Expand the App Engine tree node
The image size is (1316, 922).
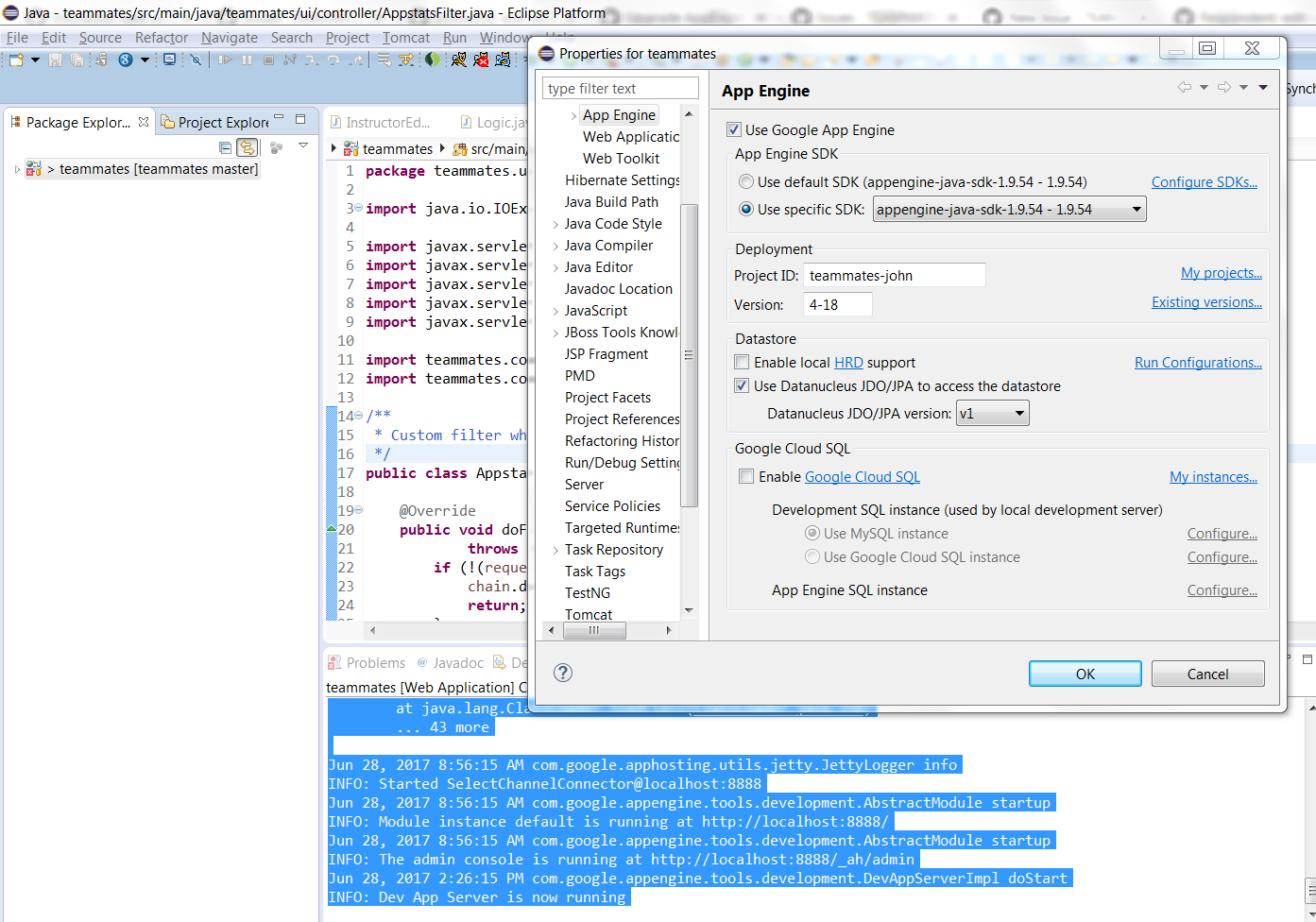[573, 115]
